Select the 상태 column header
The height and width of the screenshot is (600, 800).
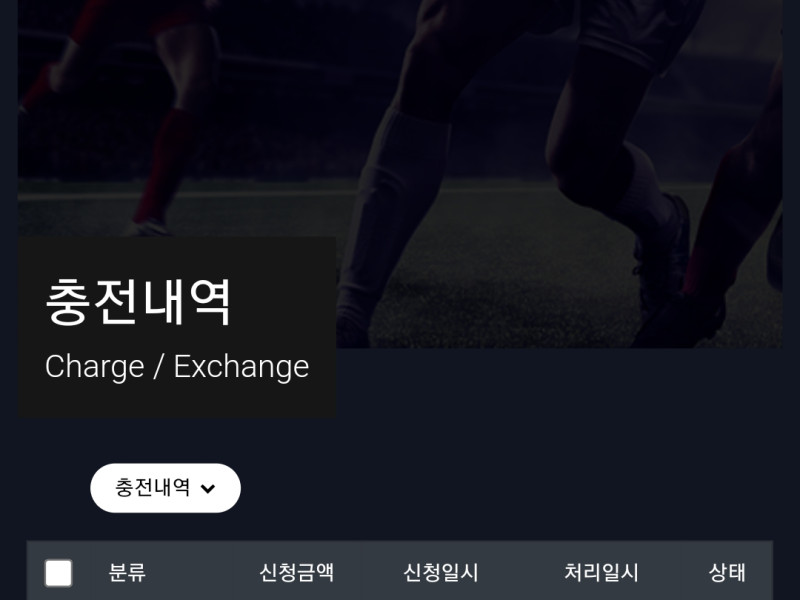pyautogui.click(x=727, y=572)
